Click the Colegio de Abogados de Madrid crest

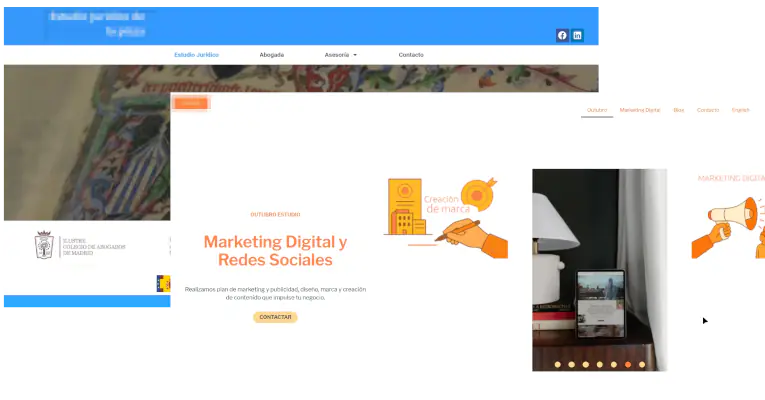45,245
